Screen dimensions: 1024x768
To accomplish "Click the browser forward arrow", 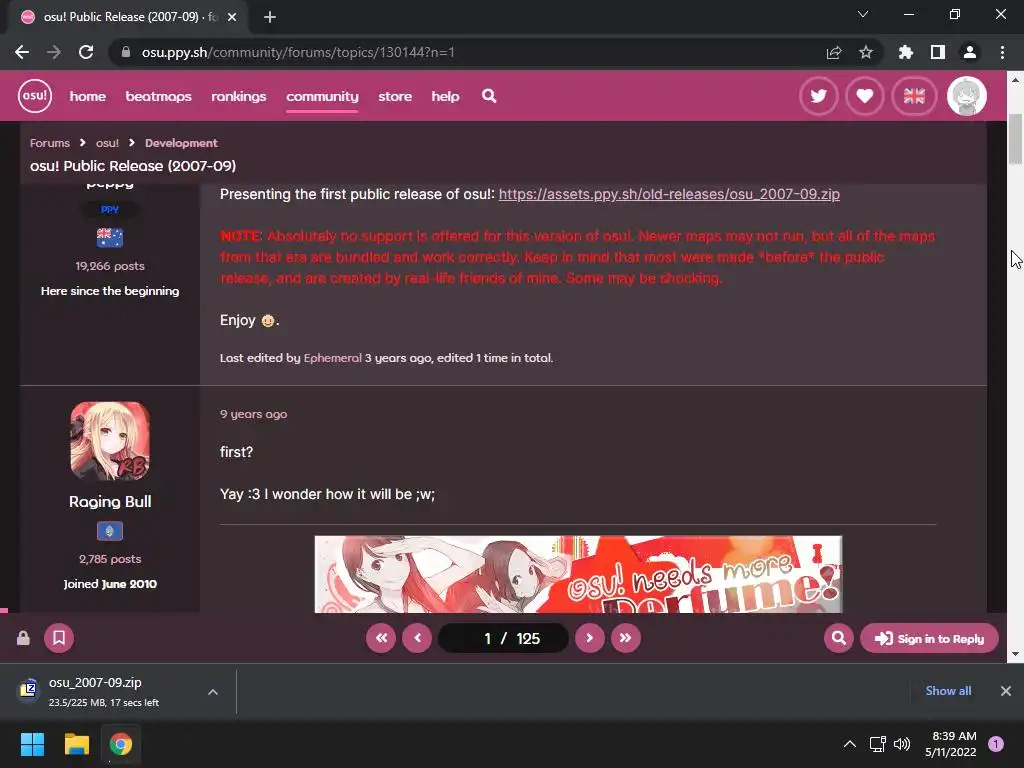I will click(54, 52).
